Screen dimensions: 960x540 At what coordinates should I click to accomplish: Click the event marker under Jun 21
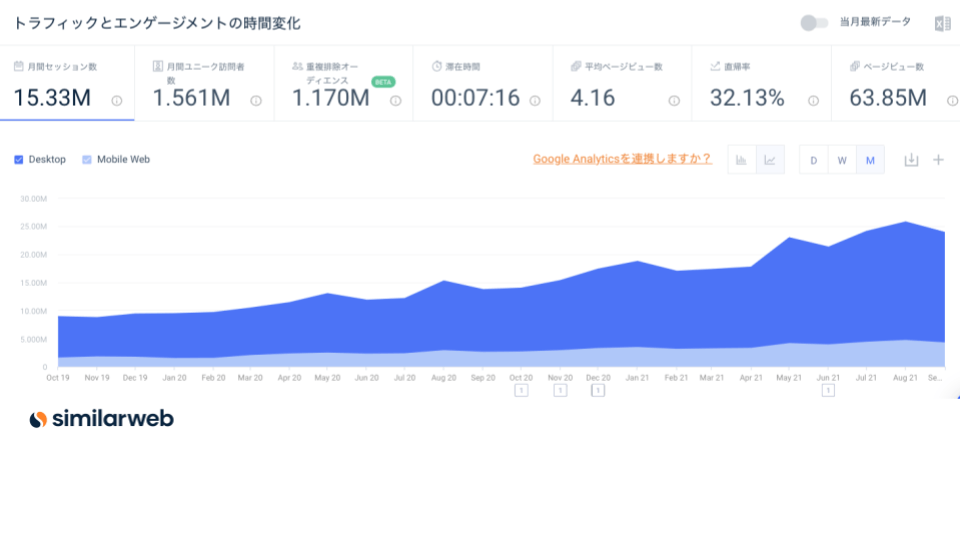828,390
